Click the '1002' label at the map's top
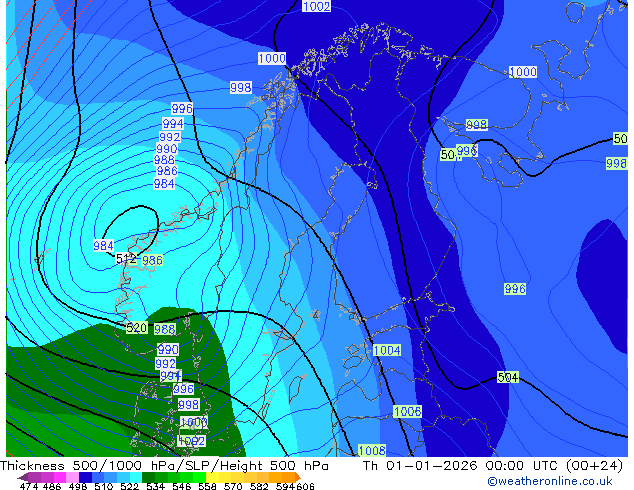The image size is (634, 490). tap(316, 6)
